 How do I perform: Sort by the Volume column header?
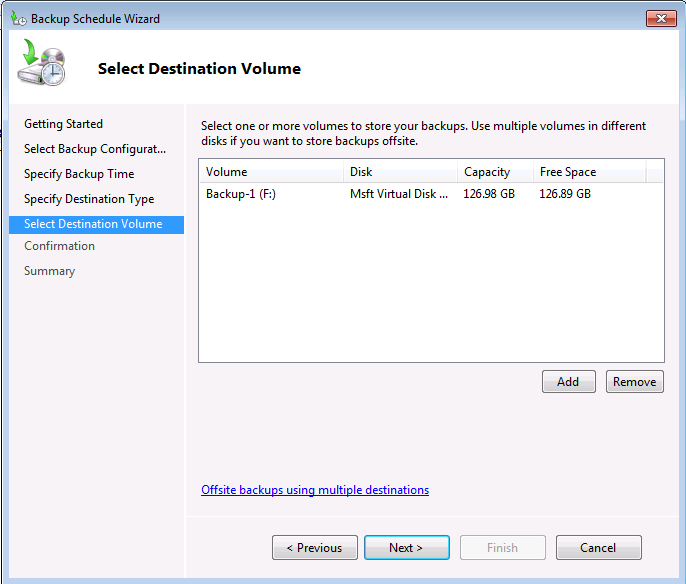click(x=271, y=171)
